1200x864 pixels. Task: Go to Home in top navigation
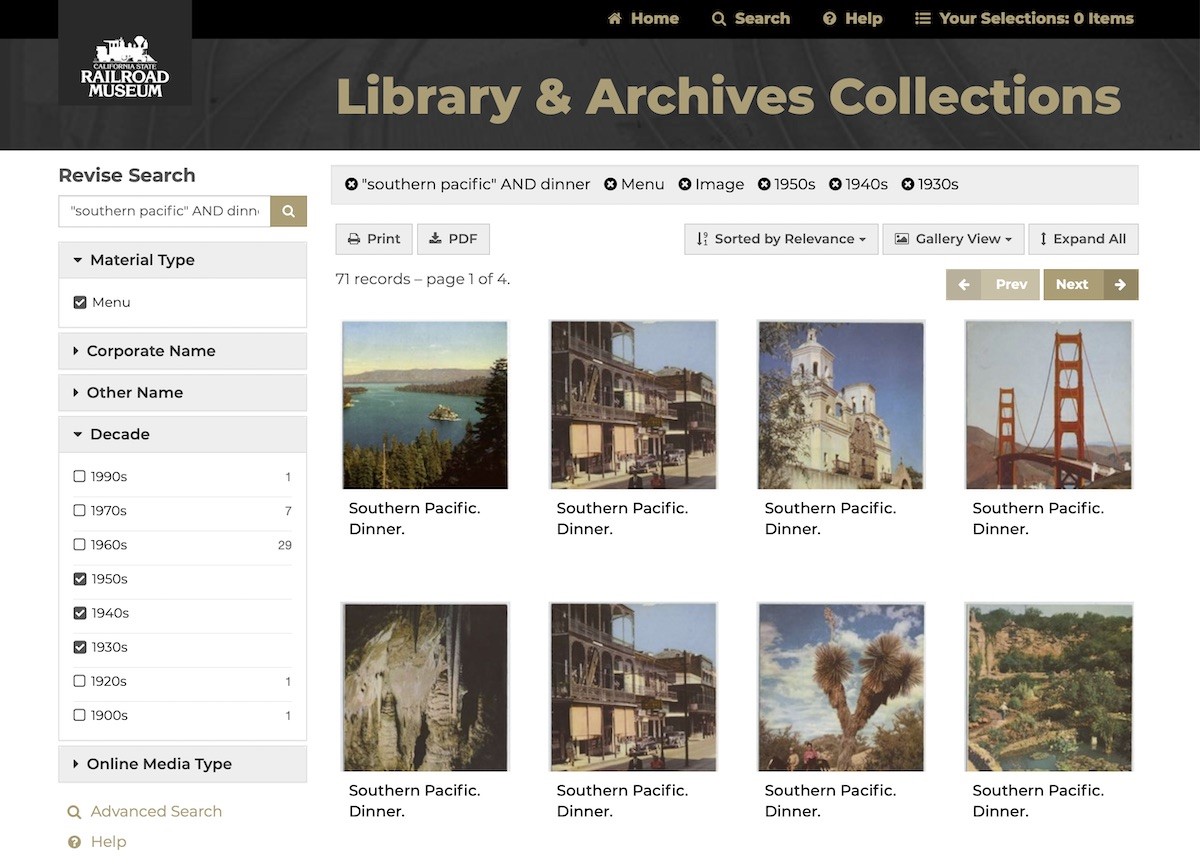643,18
